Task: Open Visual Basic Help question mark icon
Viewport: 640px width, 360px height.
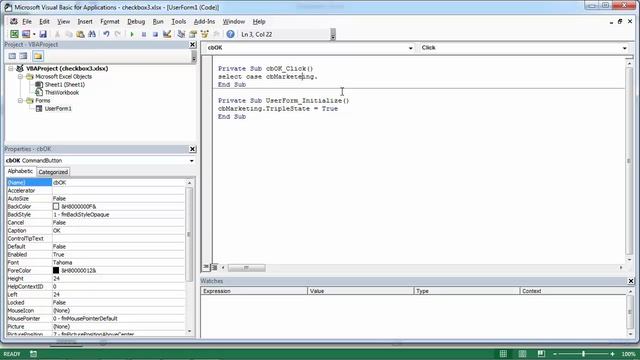Action: click(x=230, y=34)
